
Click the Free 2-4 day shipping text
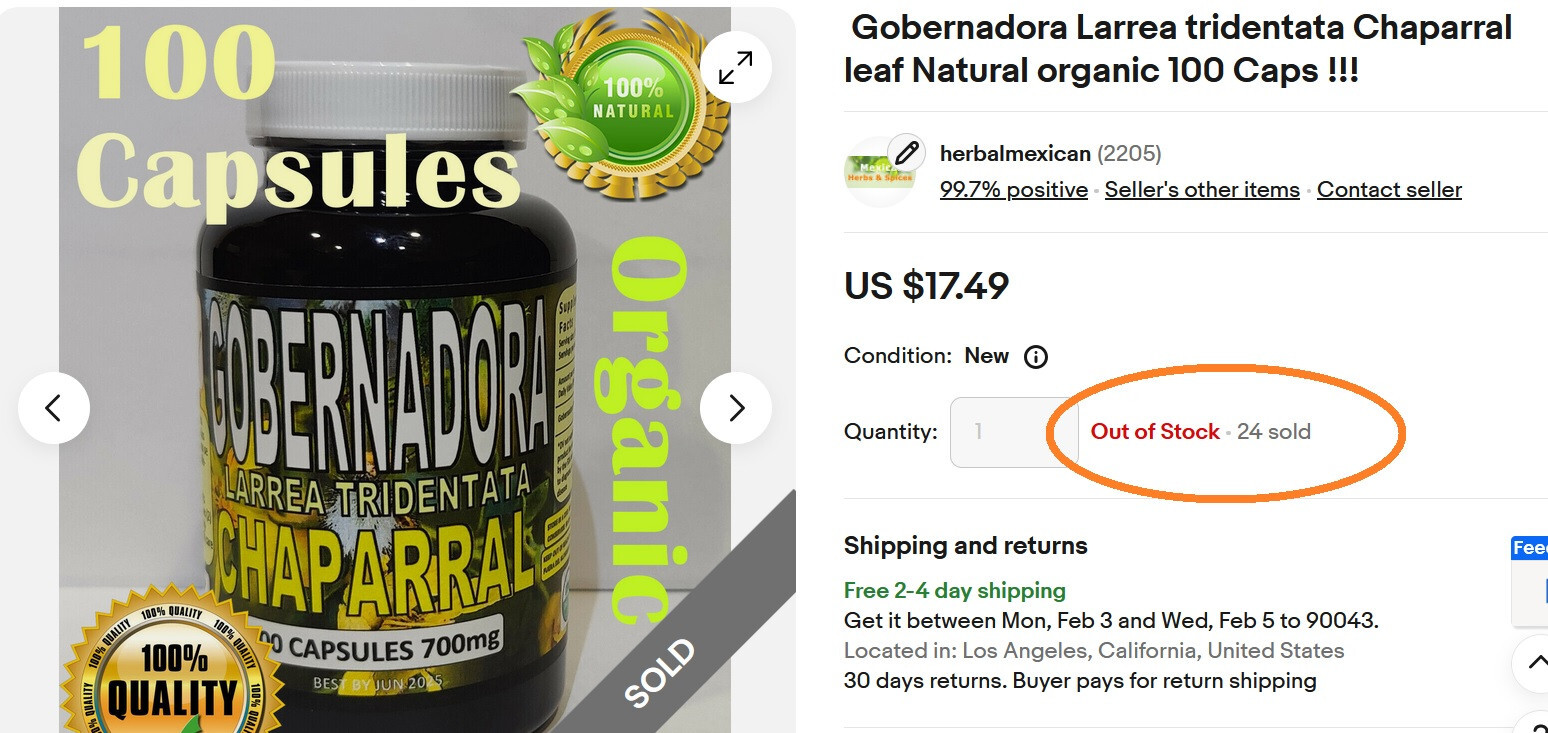(x=955, y=590)
